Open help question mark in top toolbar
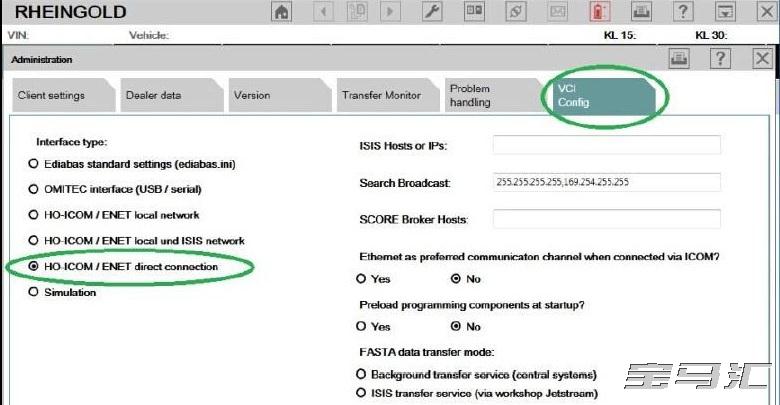780x405 pixels. click(683, 11)
